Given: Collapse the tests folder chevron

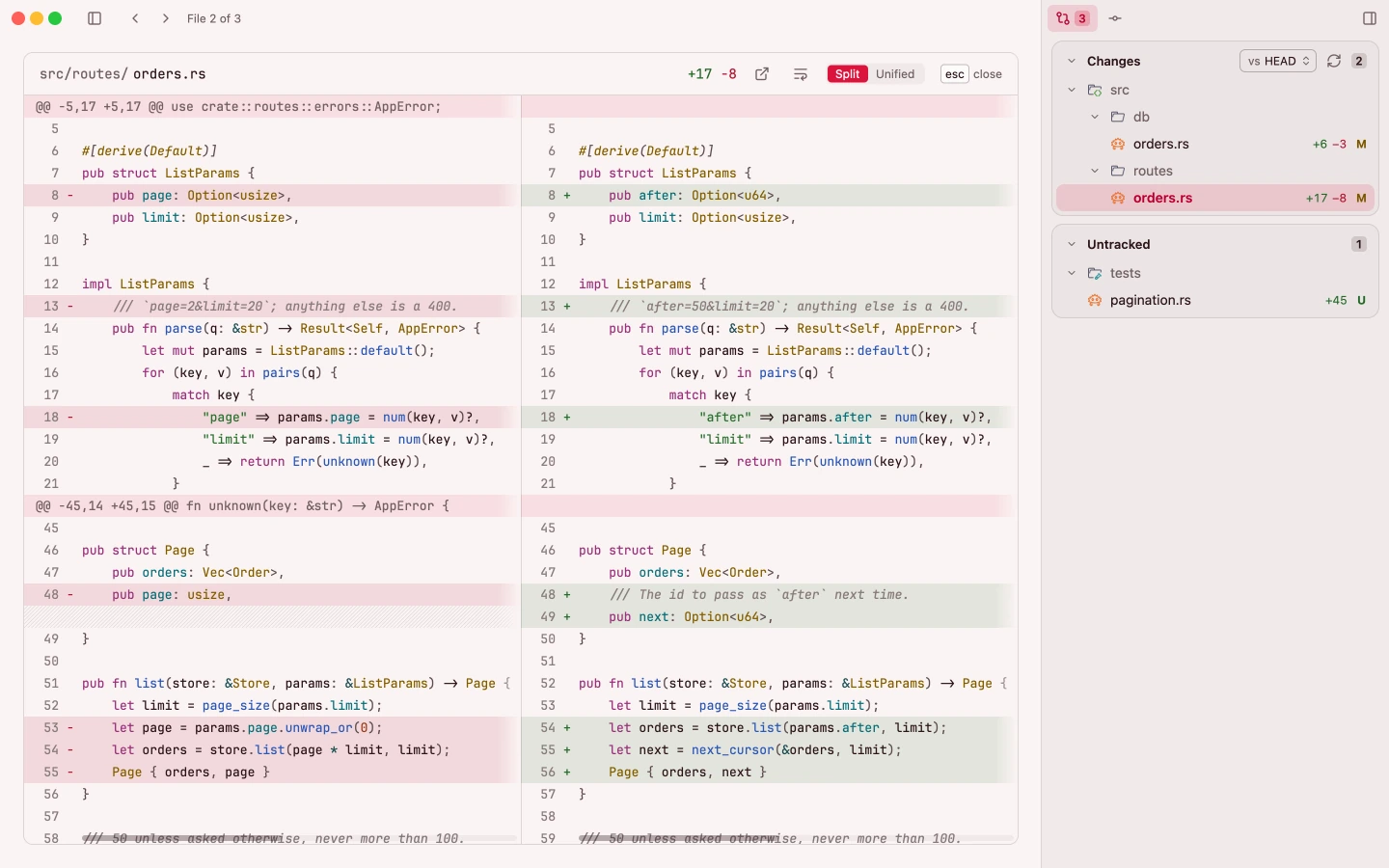Looking at the screenshot, I should tap(1072, 273).
